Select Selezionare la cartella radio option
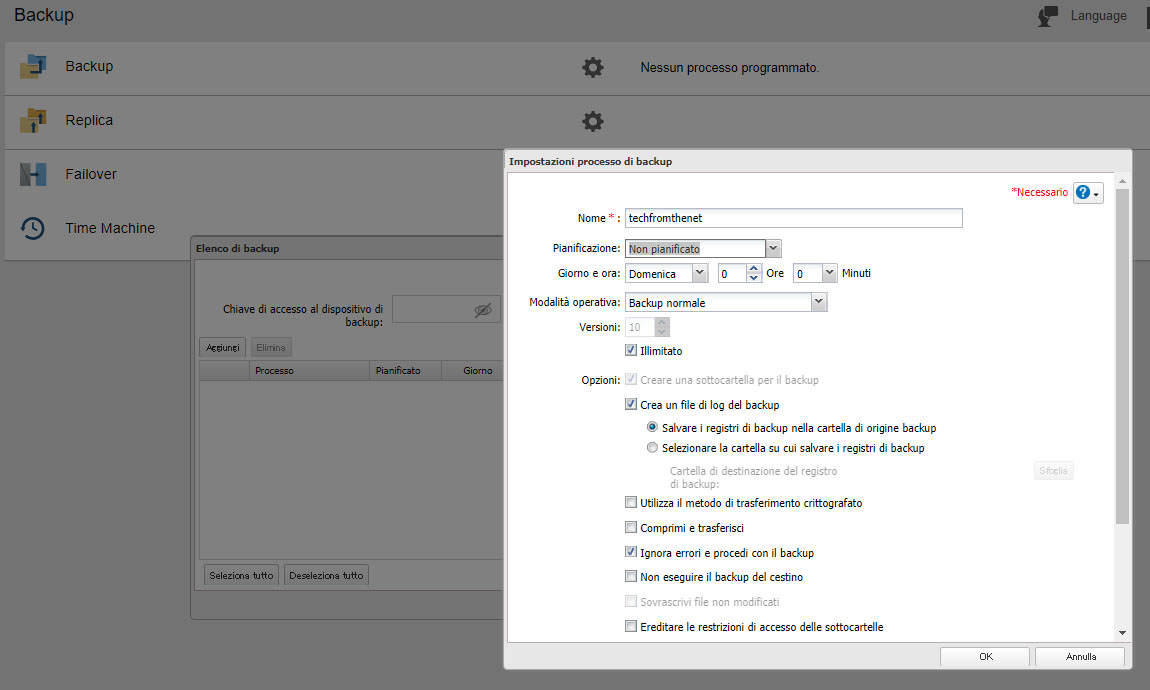Image resolution: width=1150 pixels, height=690 pixels. [x=653, y=448]
